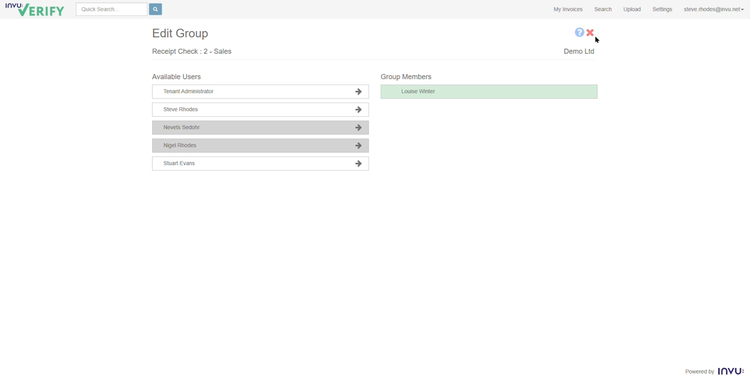Focus the Quick Search input field

(111, 9)
